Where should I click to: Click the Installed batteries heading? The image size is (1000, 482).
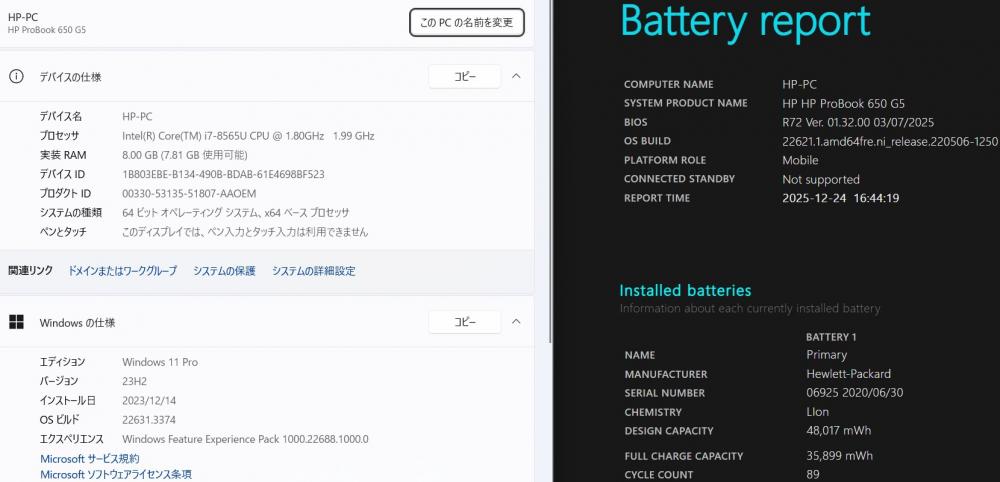(x=685, y=291)
